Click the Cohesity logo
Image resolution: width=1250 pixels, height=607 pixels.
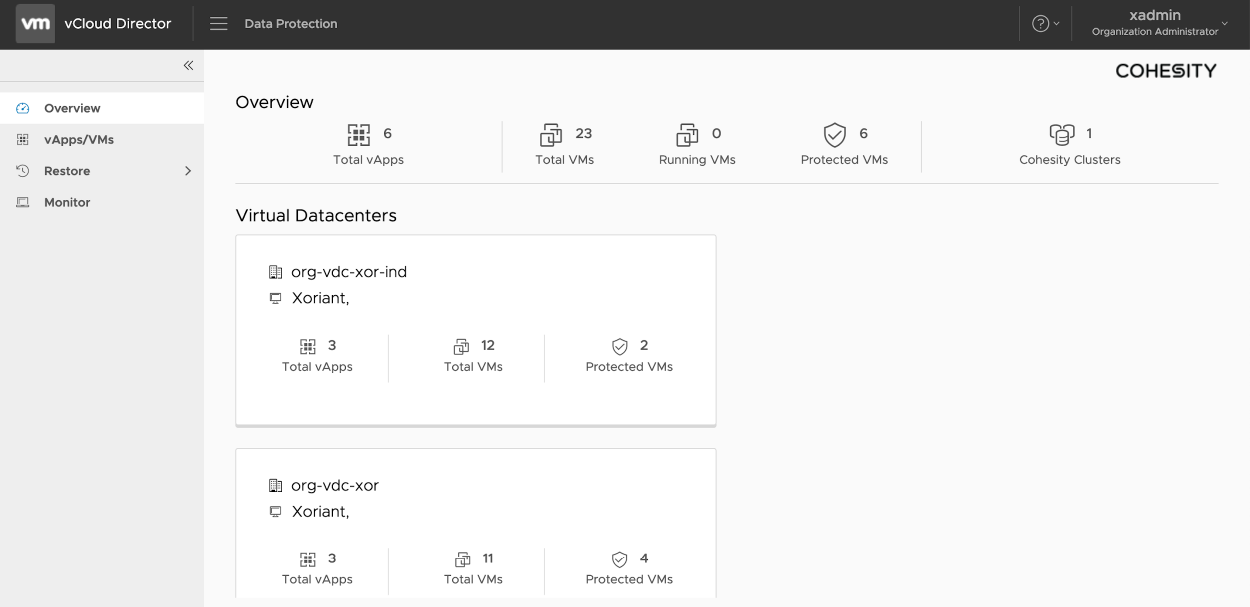(1165, 71)
